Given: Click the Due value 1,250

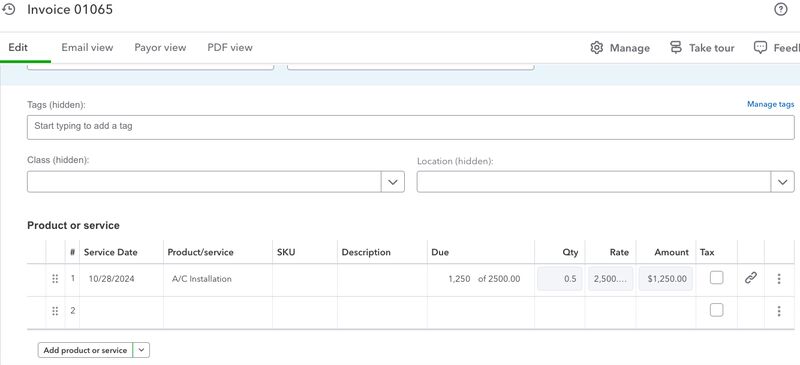Looking at the screenshot, I should [459, 279].
